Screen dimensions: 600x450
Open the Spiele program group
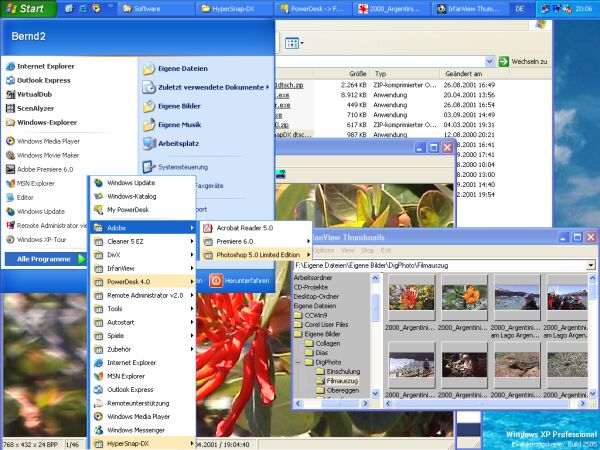pyautogui.click(x=143, y=336)
